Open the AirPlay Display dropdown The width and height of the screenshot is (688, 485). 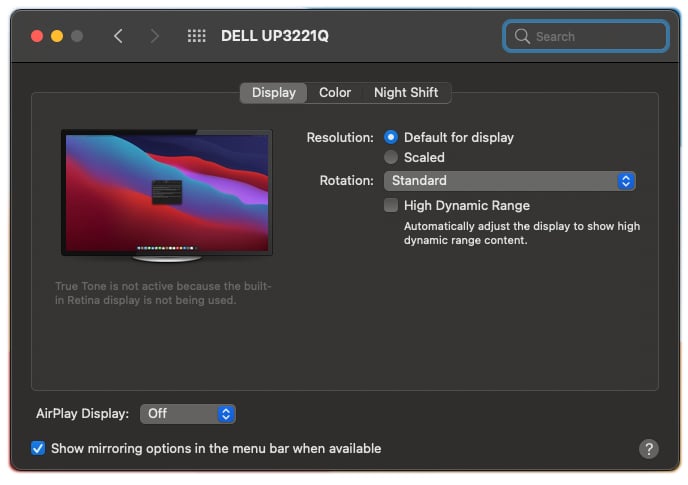(188, 414)
